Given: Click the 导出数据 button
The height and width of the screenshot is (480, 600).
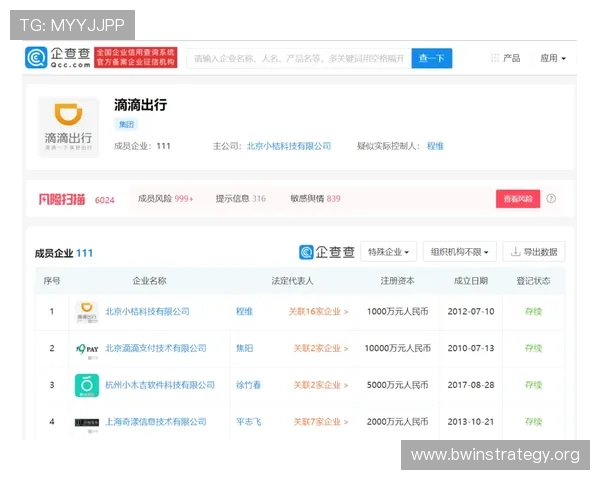Looking at the screenshot, I should pyautogui.click(x=534, y=252).
